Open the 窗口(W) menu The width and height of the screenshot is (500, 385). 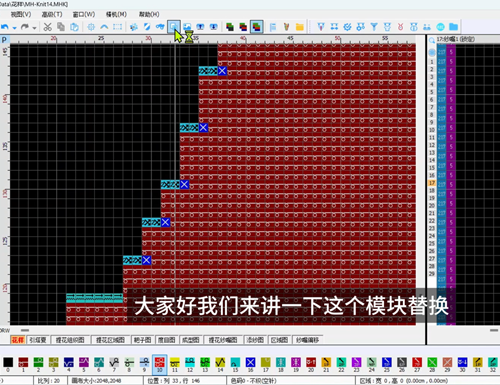pyautogui.click(x=84, y=14)
